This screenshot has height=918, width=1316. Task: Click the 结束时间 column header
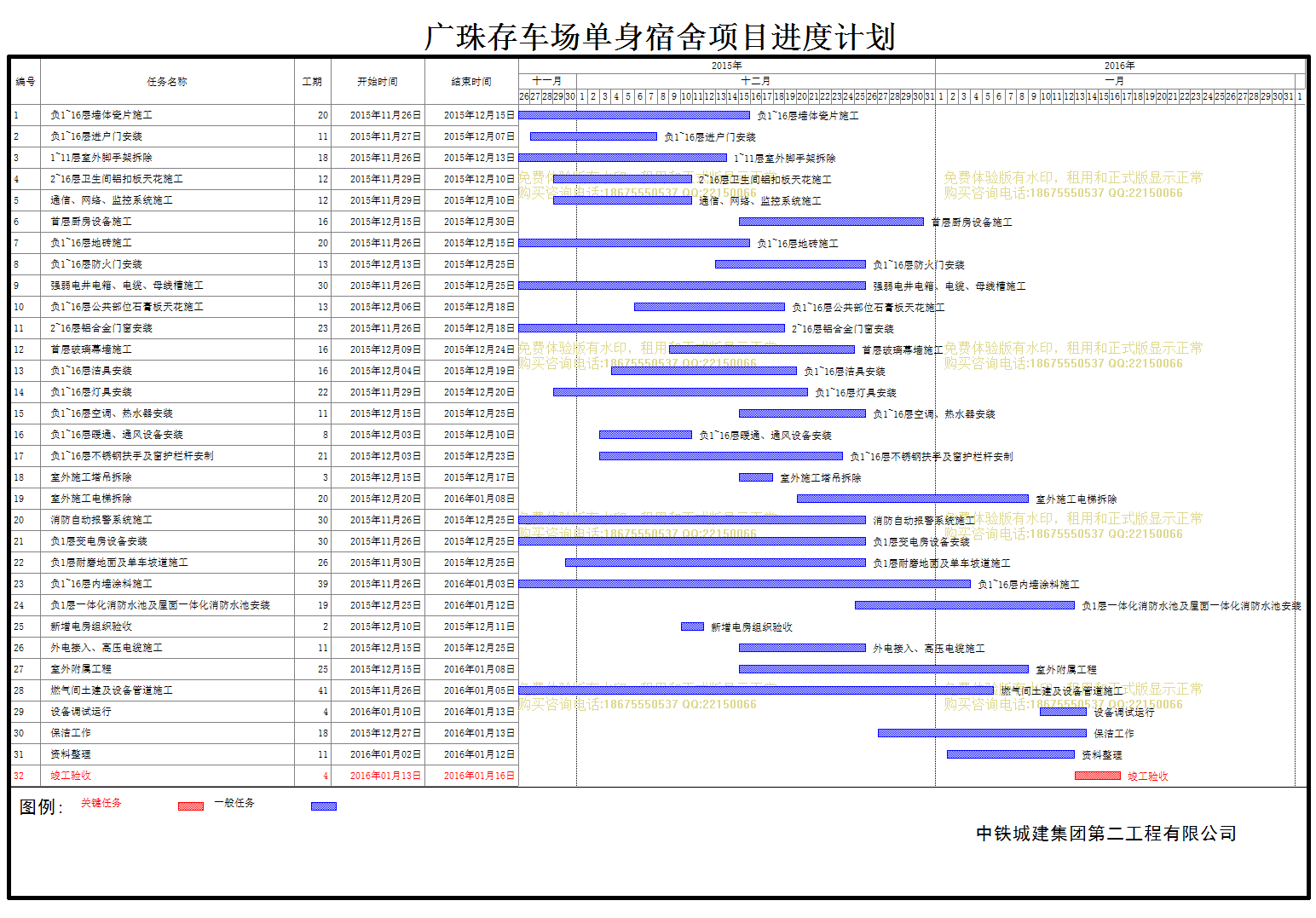coord(471,82)
